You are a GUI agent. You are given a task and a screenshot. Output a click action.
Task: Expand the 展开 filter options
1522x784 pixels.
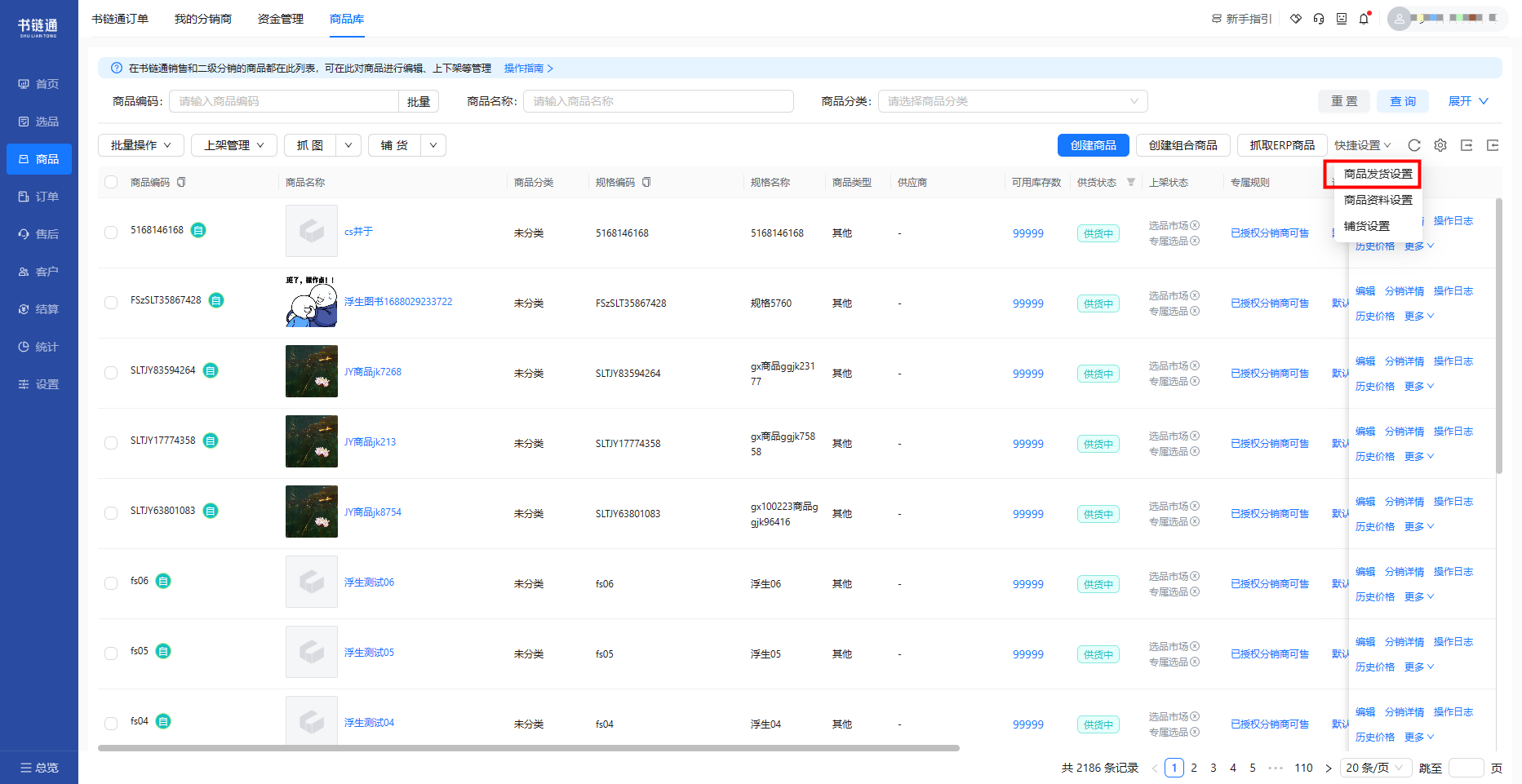(x=1468, y=101)
